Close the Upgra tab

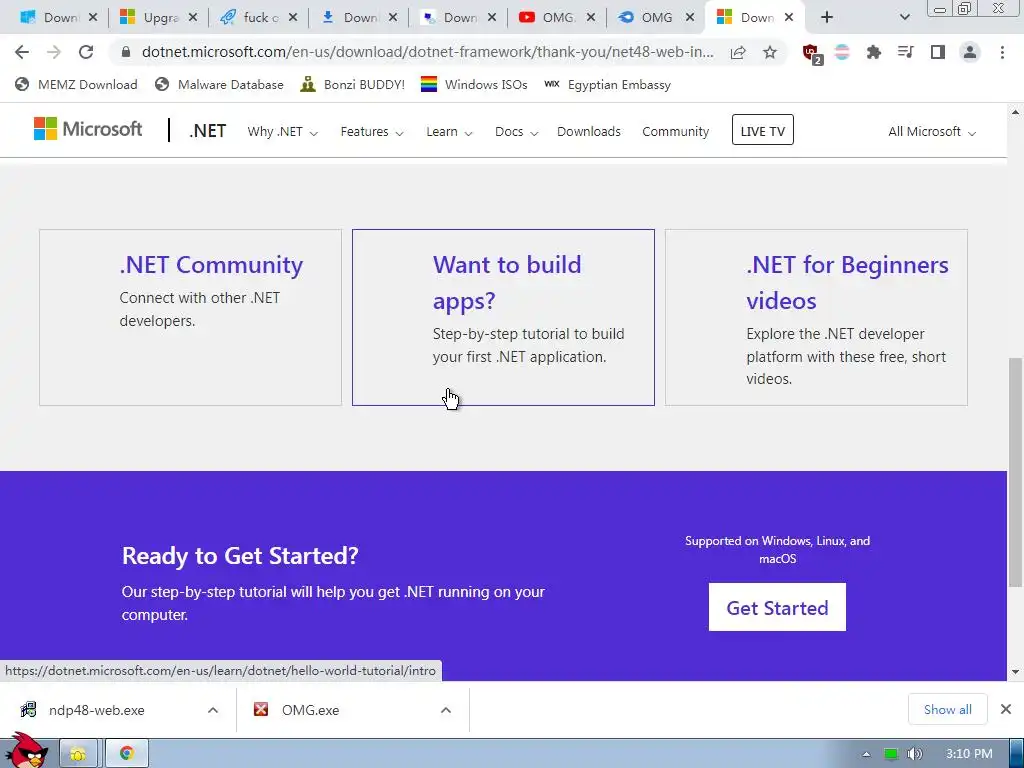[x=193, y=18]
